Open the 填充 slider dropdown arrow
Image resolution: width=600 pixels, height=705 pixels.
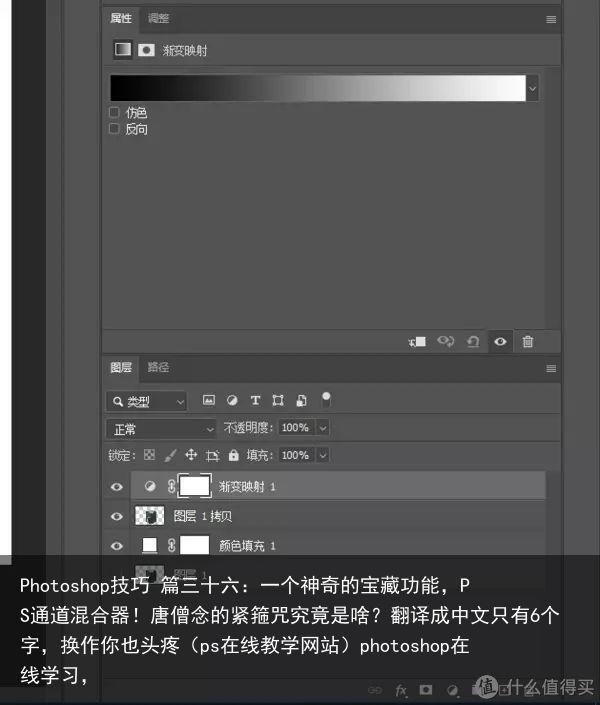click(x=322, y=455)
